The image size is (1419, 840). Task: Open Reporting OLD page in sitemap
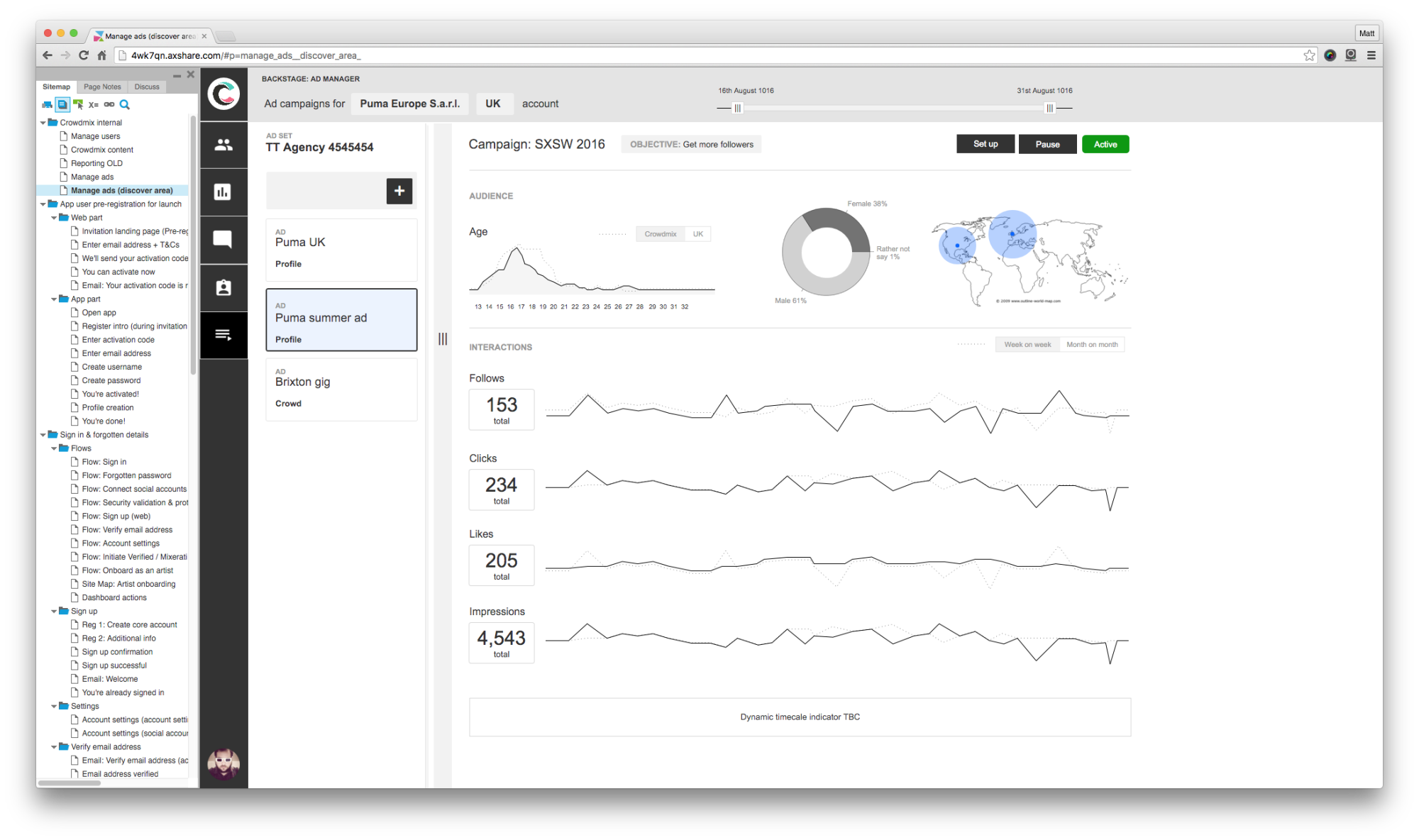[x=96, y=163]
